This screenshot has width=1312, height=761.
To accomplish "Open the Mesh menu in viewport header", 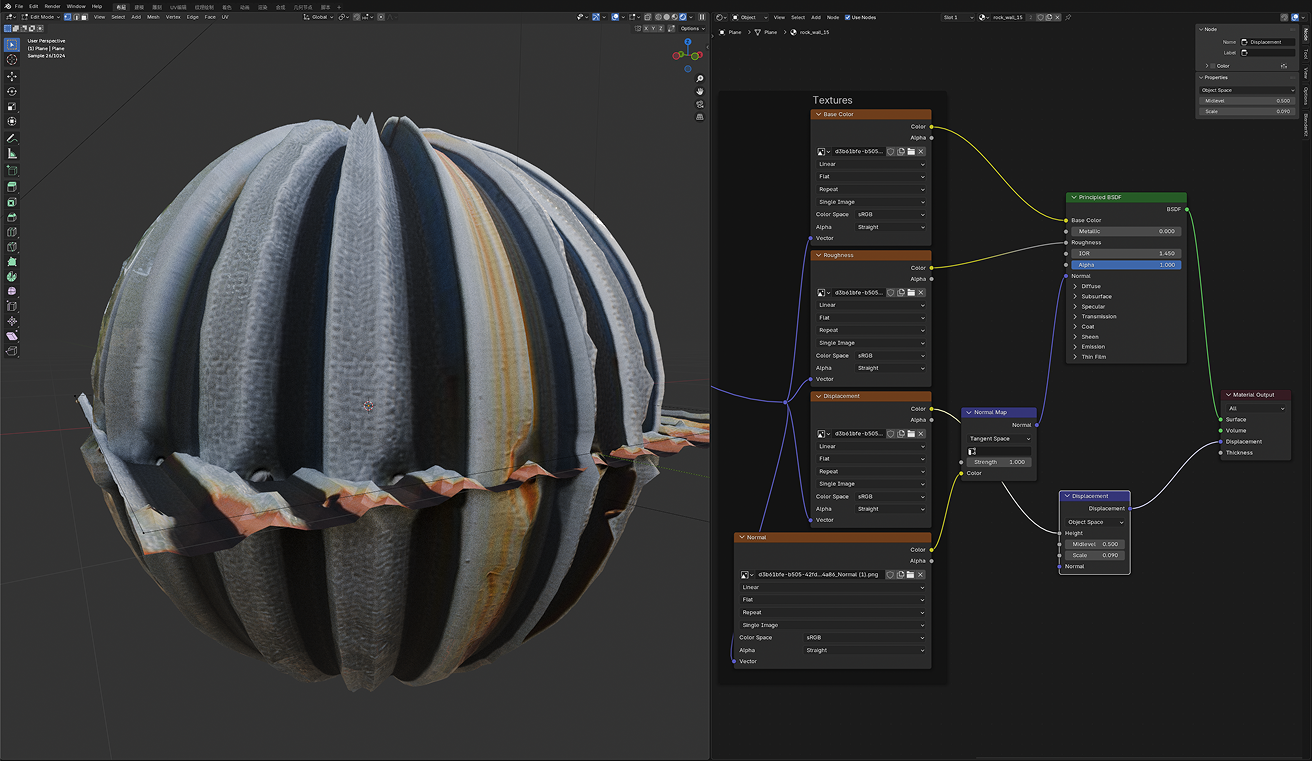I will (153, 17).
